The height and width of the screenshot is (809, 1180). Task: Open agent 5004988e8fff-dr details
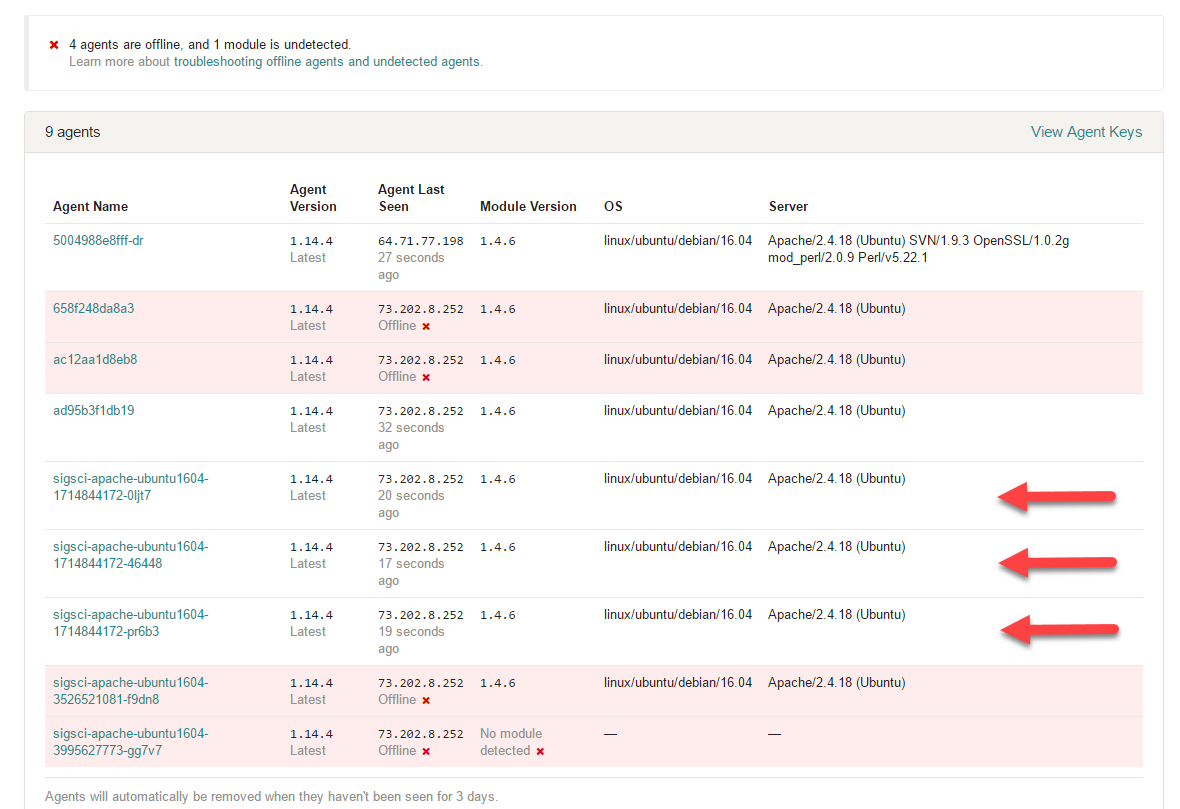98,240
